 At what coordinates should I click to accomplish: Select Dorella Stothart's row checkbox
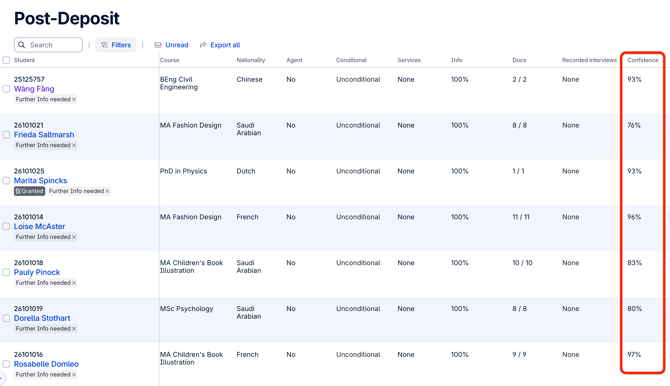tap(6, 318)
